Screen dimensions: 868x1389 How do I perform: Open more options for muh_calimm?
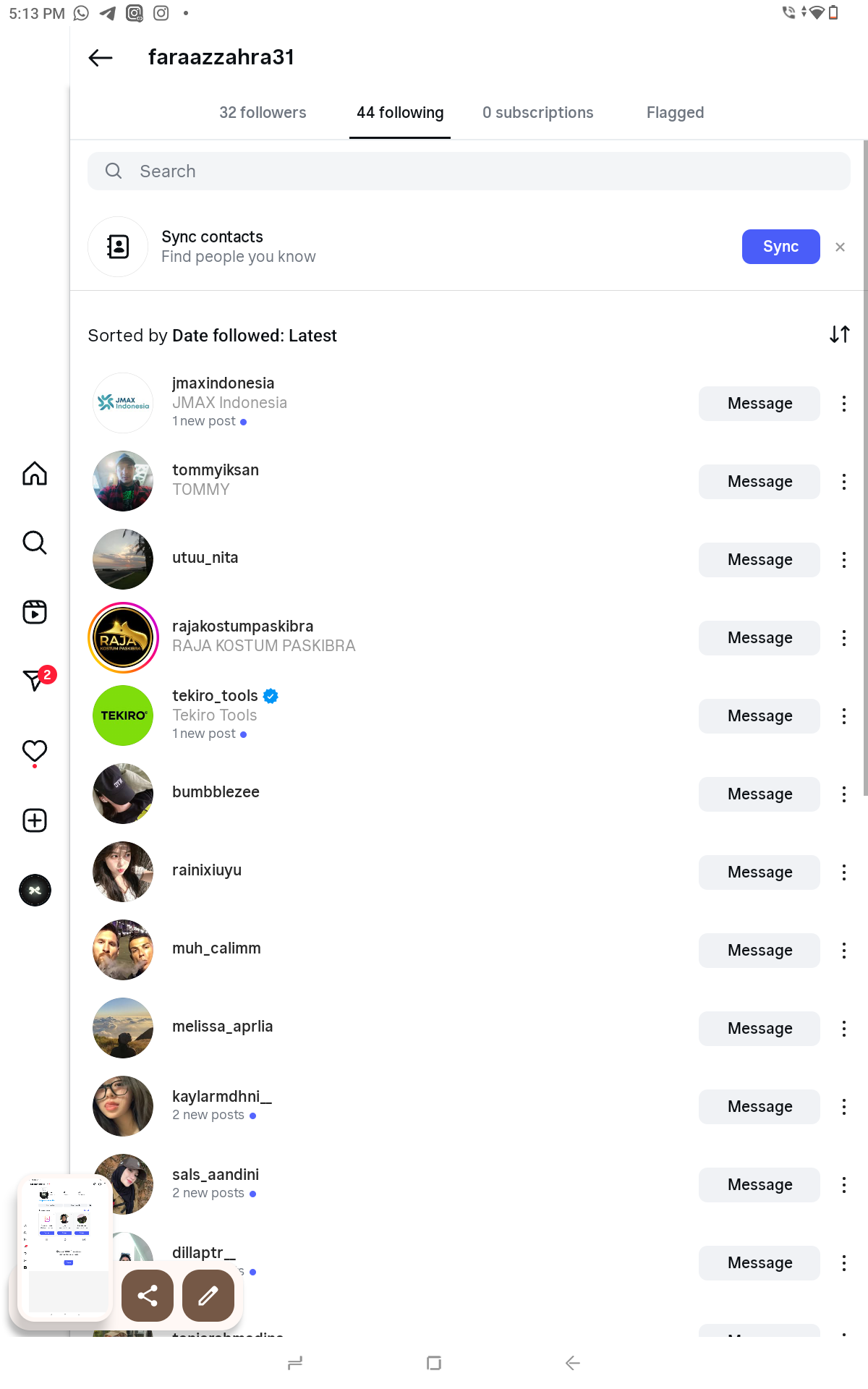[x=843, y=951]
